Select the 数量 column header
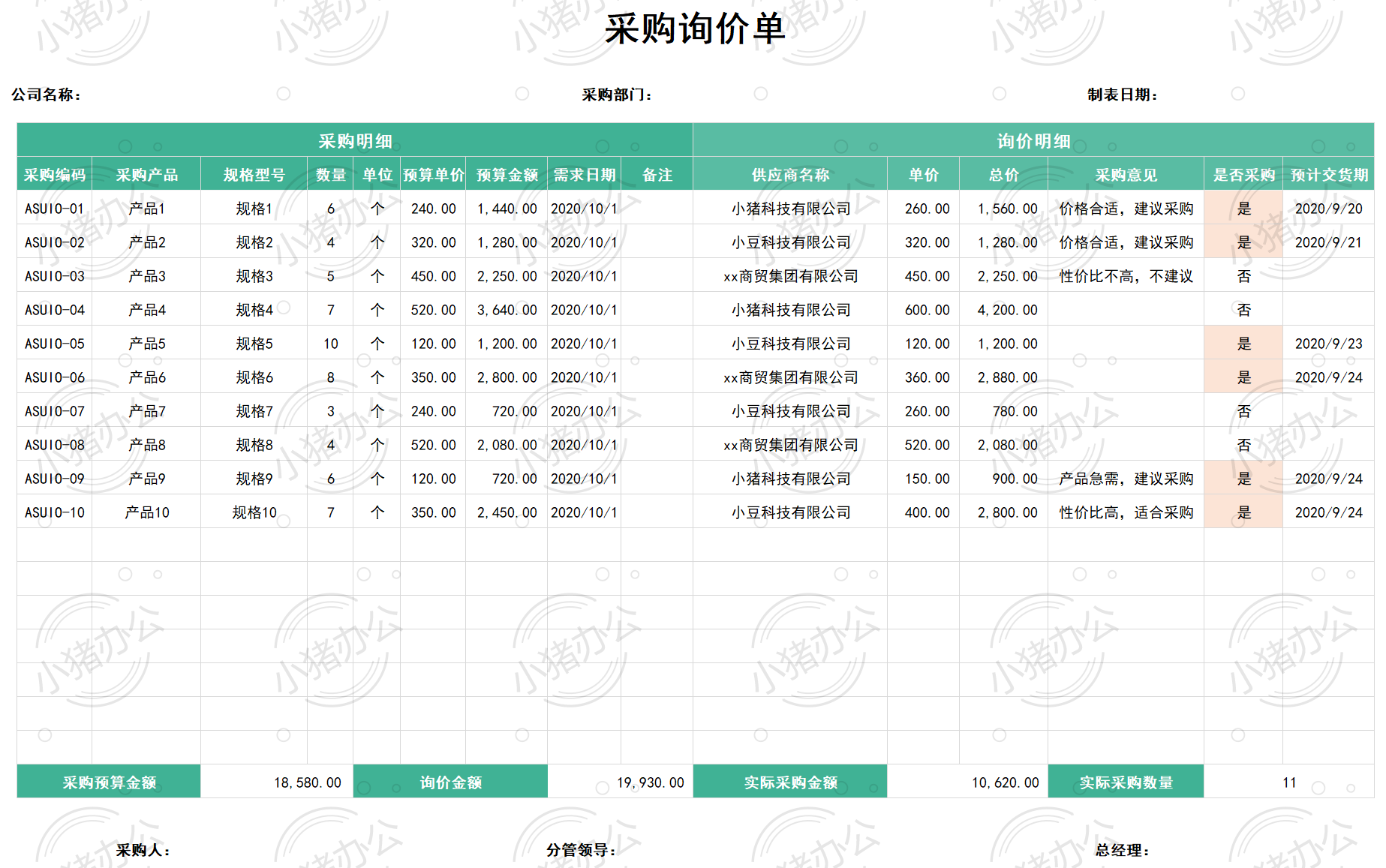 point(331,175)
